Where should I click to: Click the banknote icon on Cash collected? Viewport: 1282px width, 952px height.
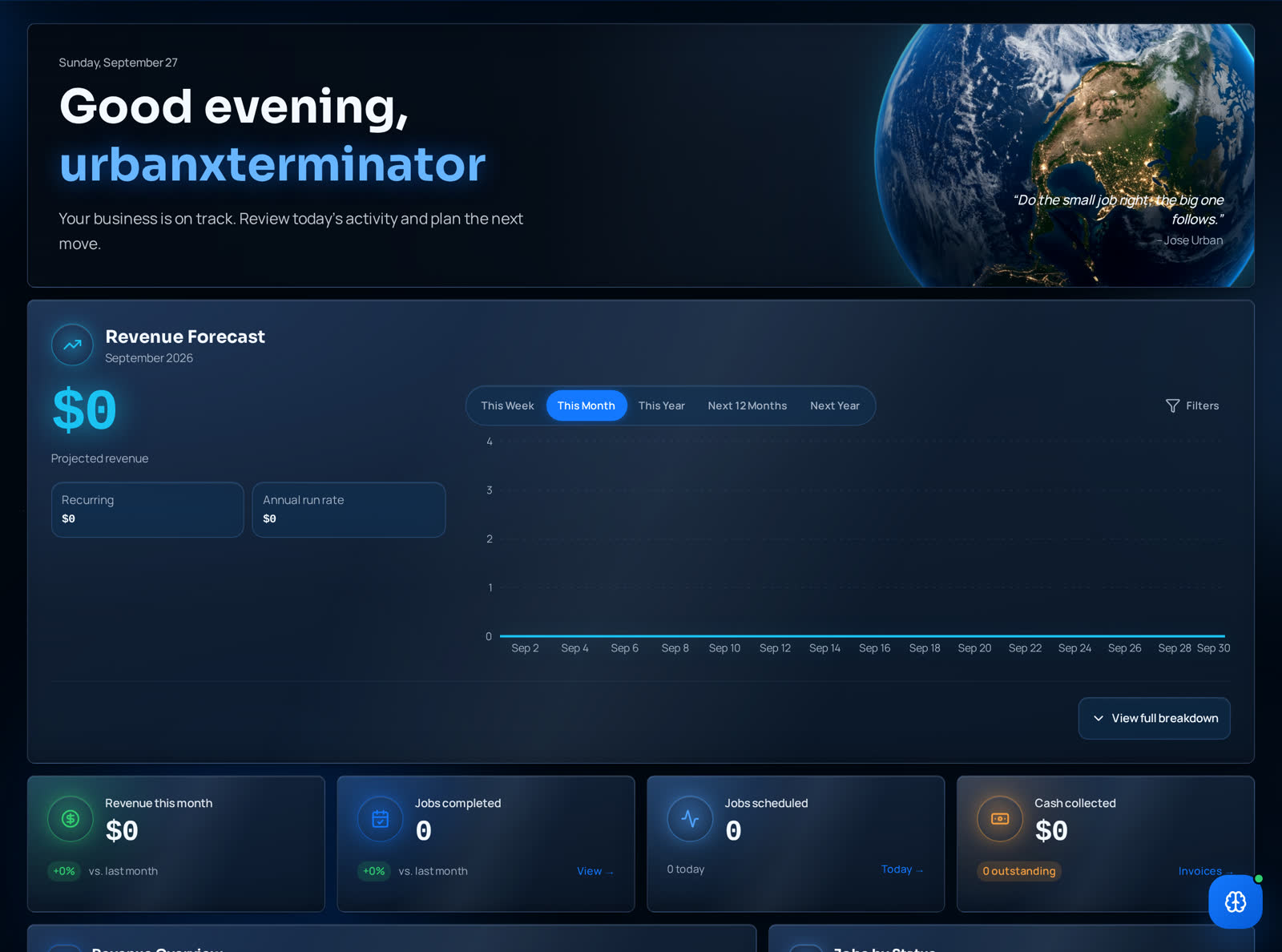[x=1000, y=818]
